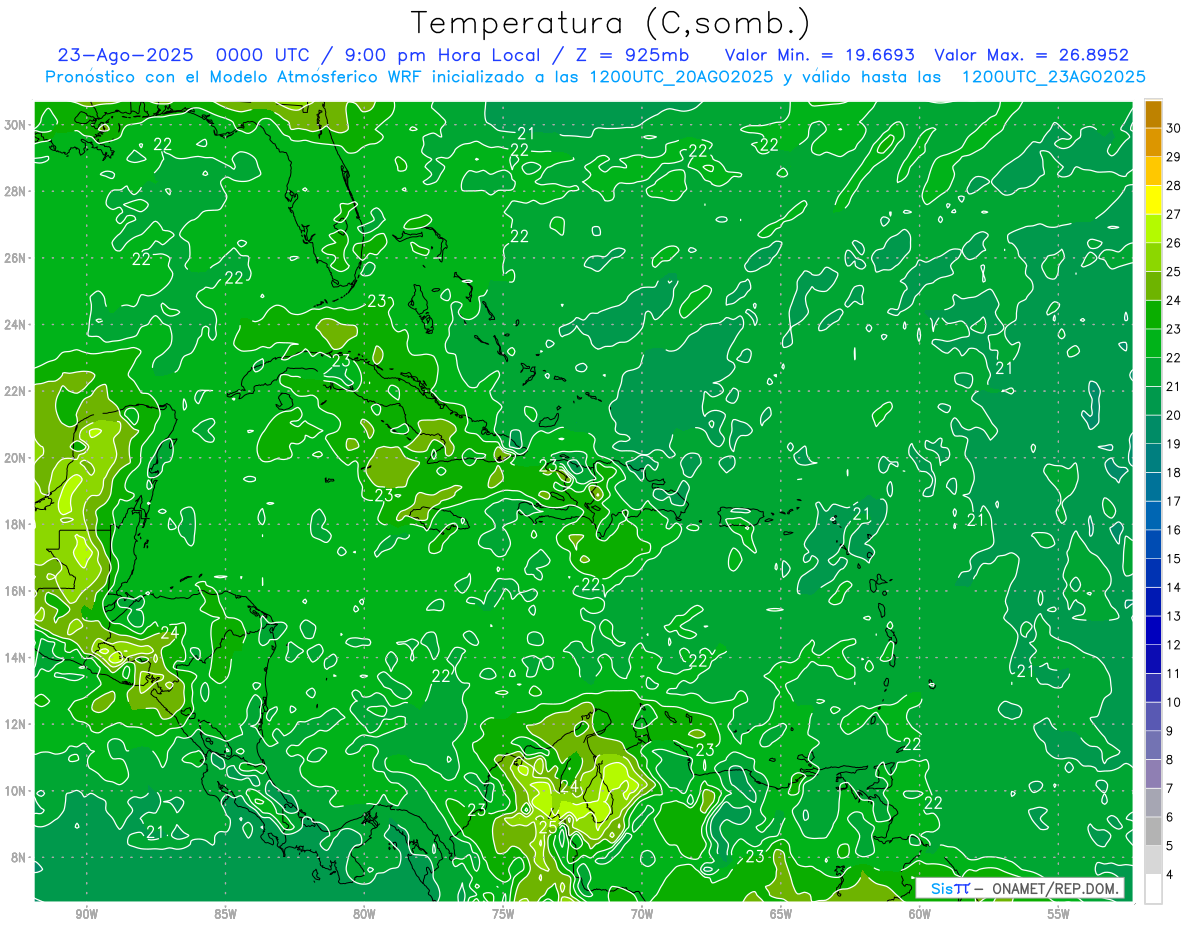
Task: Click the "24N" latitude axis label
Action: pos(15,325)
